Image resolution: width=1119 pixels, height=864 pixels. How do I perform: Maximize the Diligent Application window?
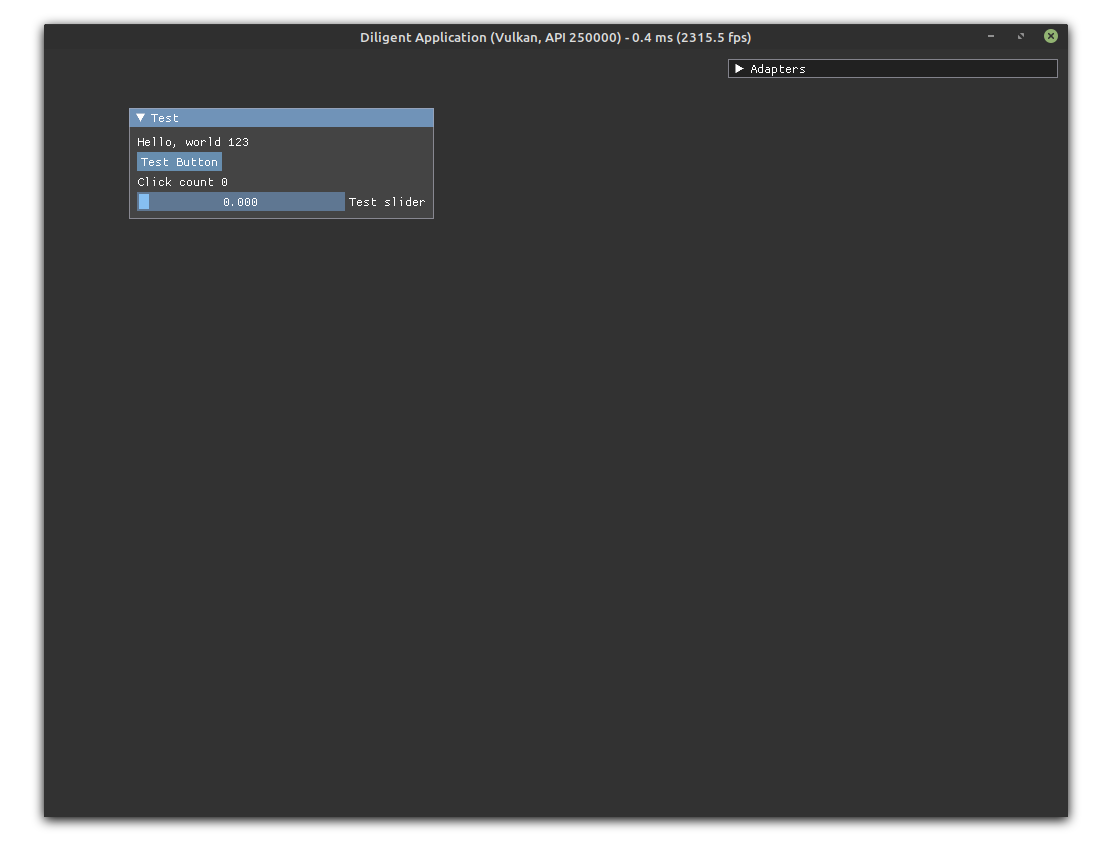(x=1021, y=36)
